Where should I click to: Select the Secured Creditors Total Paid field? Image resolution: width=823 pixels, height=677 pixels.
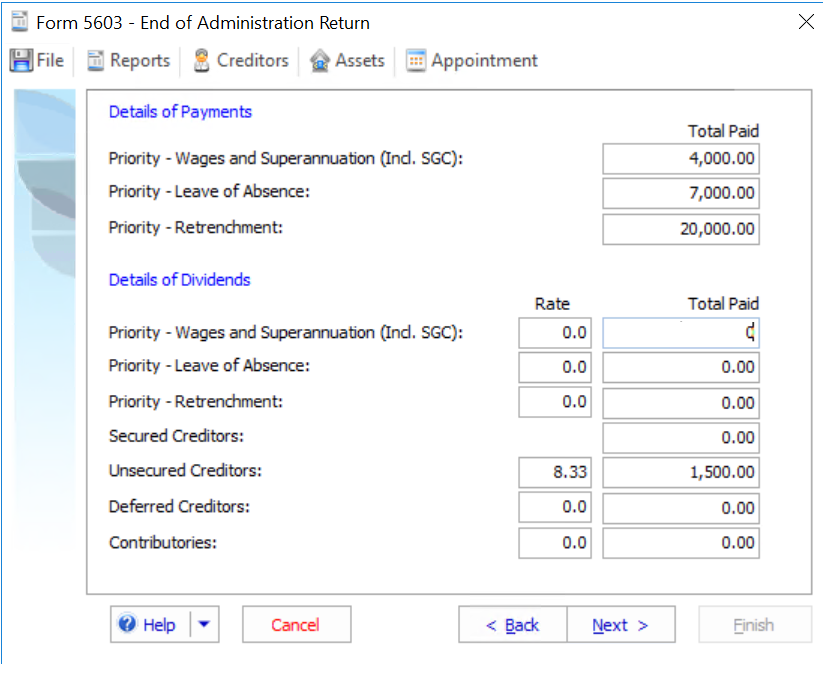coord(680,437)
